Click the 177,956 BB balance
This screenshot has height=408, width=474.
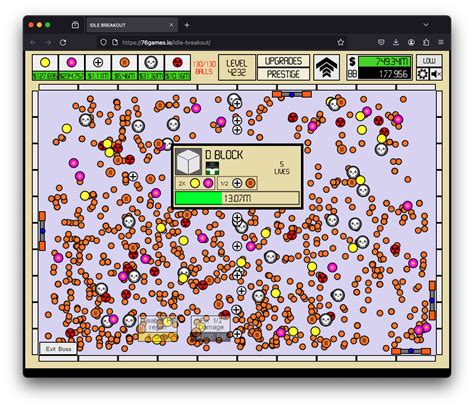[385, 74]
